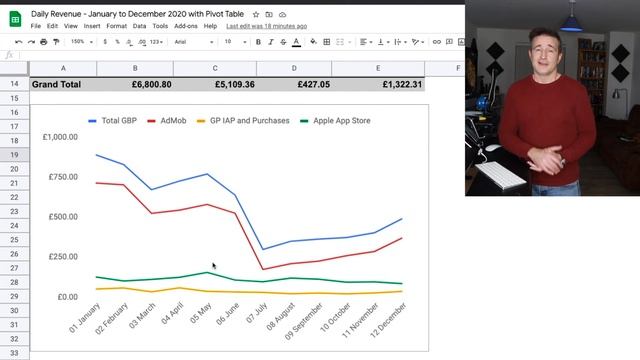Screen dimensions: 640x360
Task: Open the zoom level 150% dropdown
Action: coord(82,42)
